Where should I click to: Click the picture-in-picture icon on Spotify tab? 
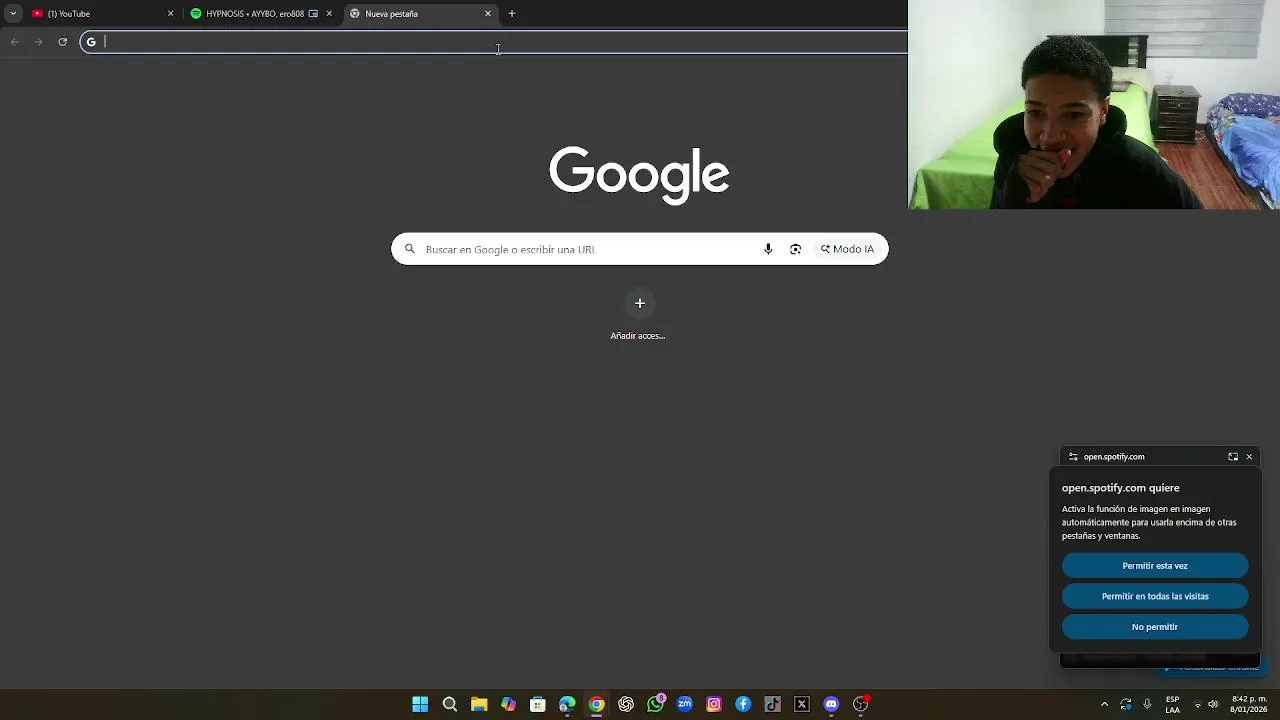(x=313, y=13)
